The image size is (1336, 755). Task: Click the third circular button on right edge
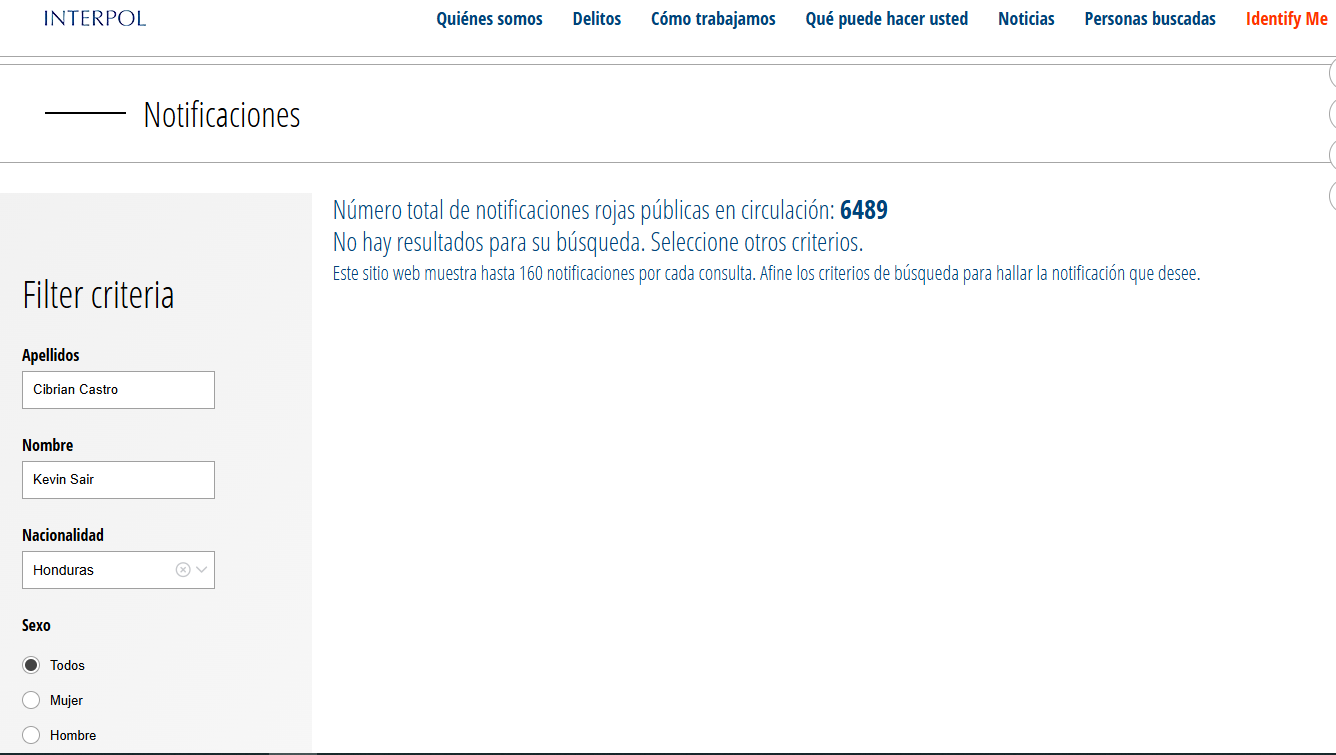1332,155
